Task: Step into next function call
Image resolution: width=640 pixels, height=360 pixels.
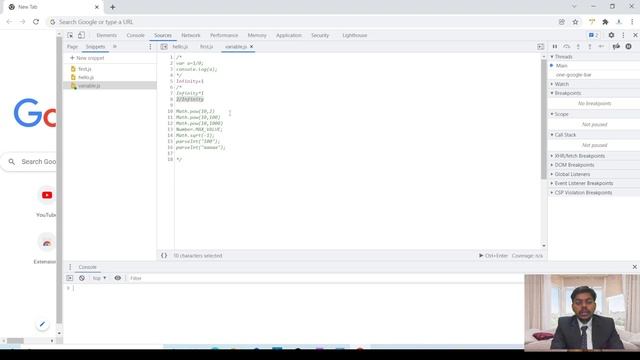Action: (x=578, y=47)
